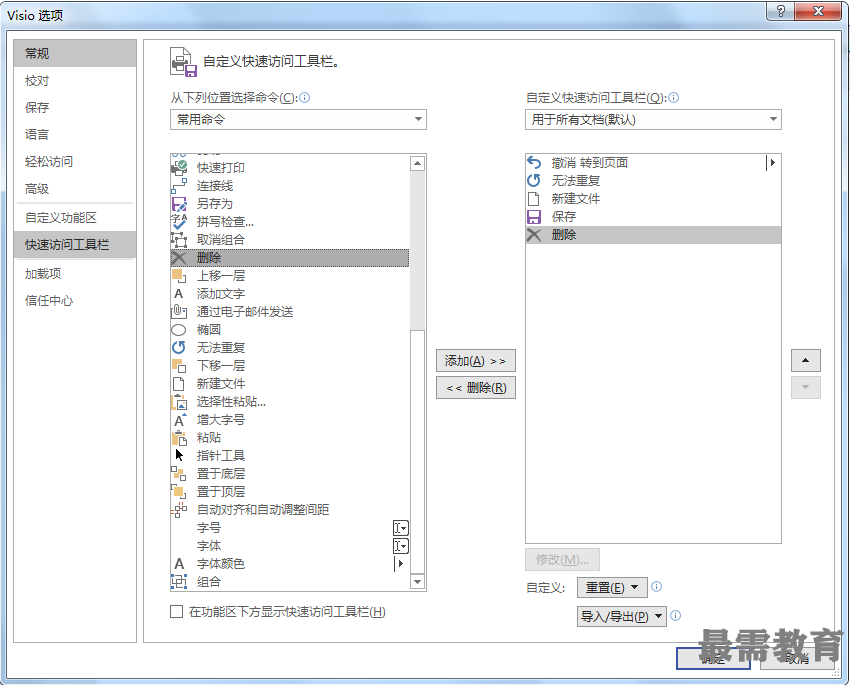Screen dimensions: 850x685
Task: Click the 无法重复 redo icon in left list
Action: (179, 347)
